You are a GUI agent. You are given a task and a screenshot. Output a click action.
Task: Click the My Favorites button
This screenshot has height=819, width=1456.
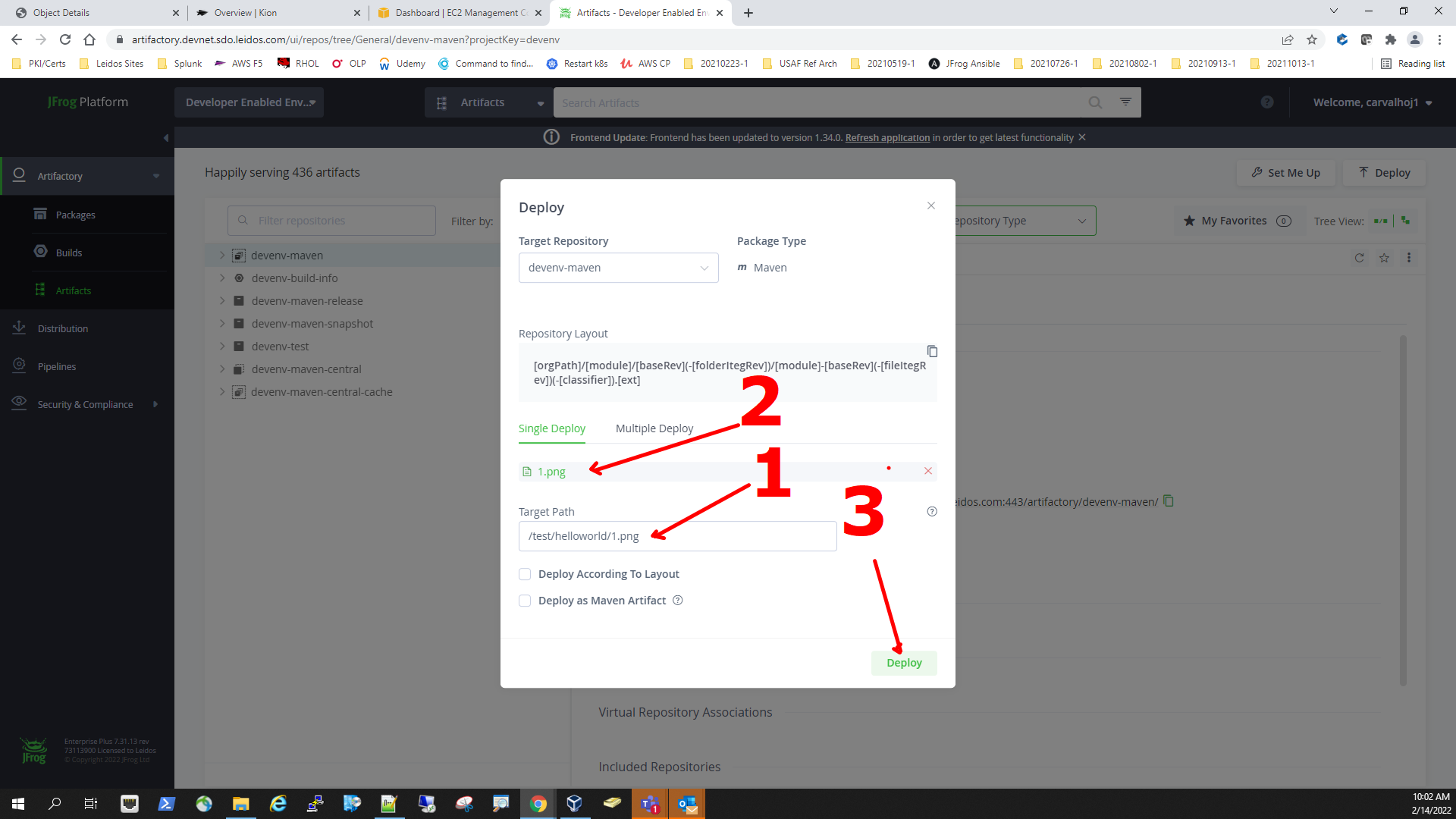tap(1238, 221)
